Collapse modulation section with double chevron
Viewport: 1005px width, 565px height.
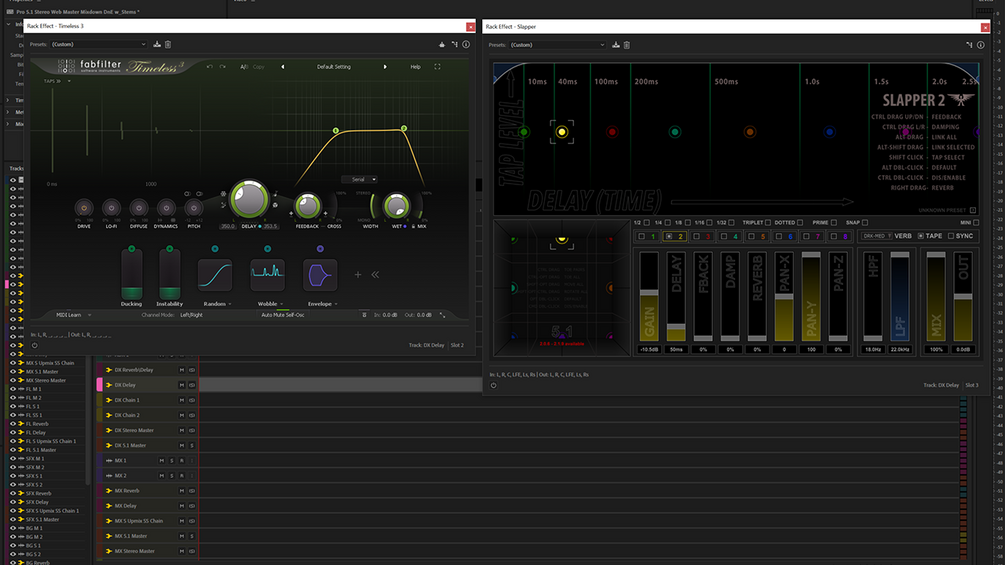[x=376, y=275]
